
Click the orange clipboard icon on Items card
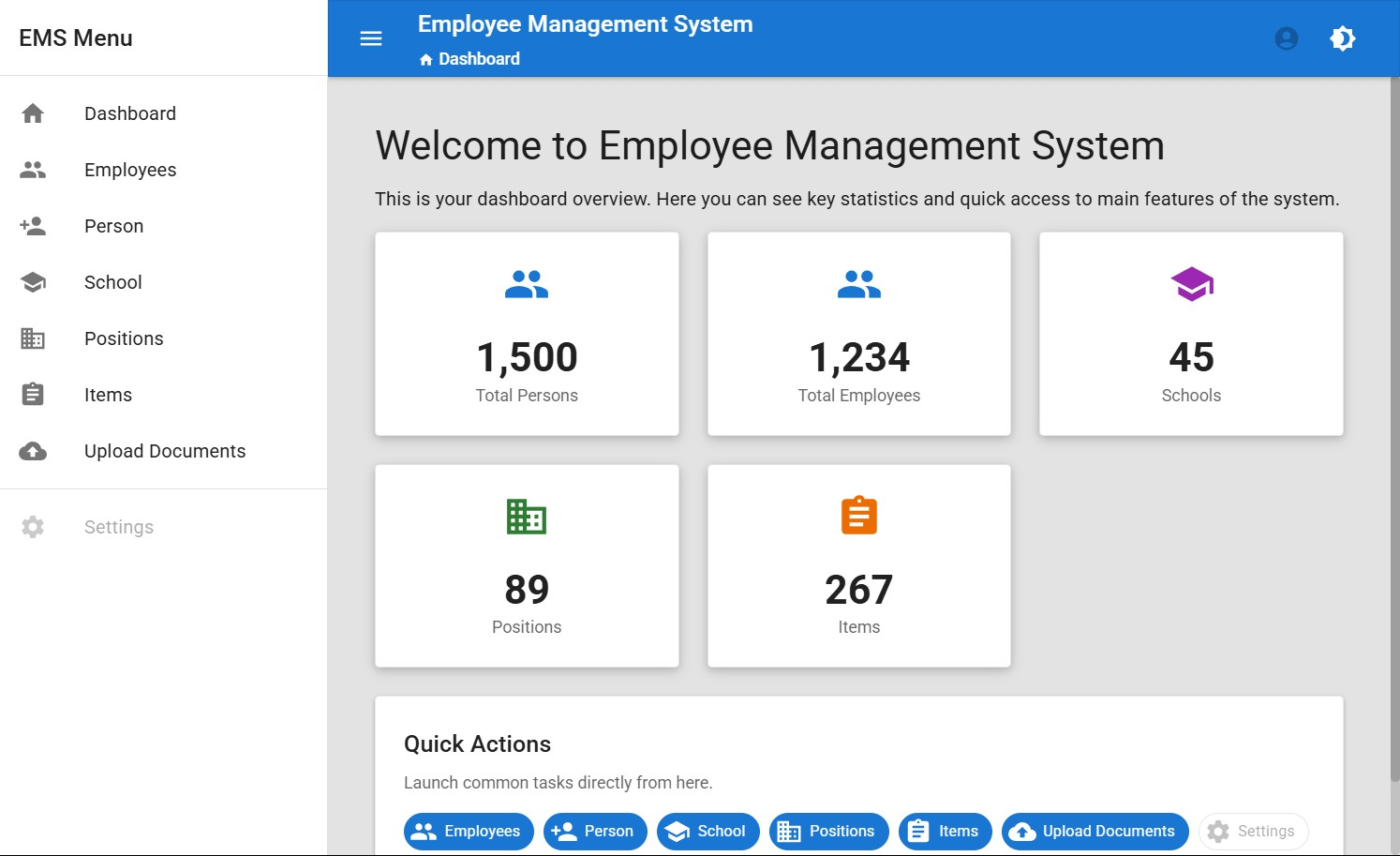coord(858,516)
